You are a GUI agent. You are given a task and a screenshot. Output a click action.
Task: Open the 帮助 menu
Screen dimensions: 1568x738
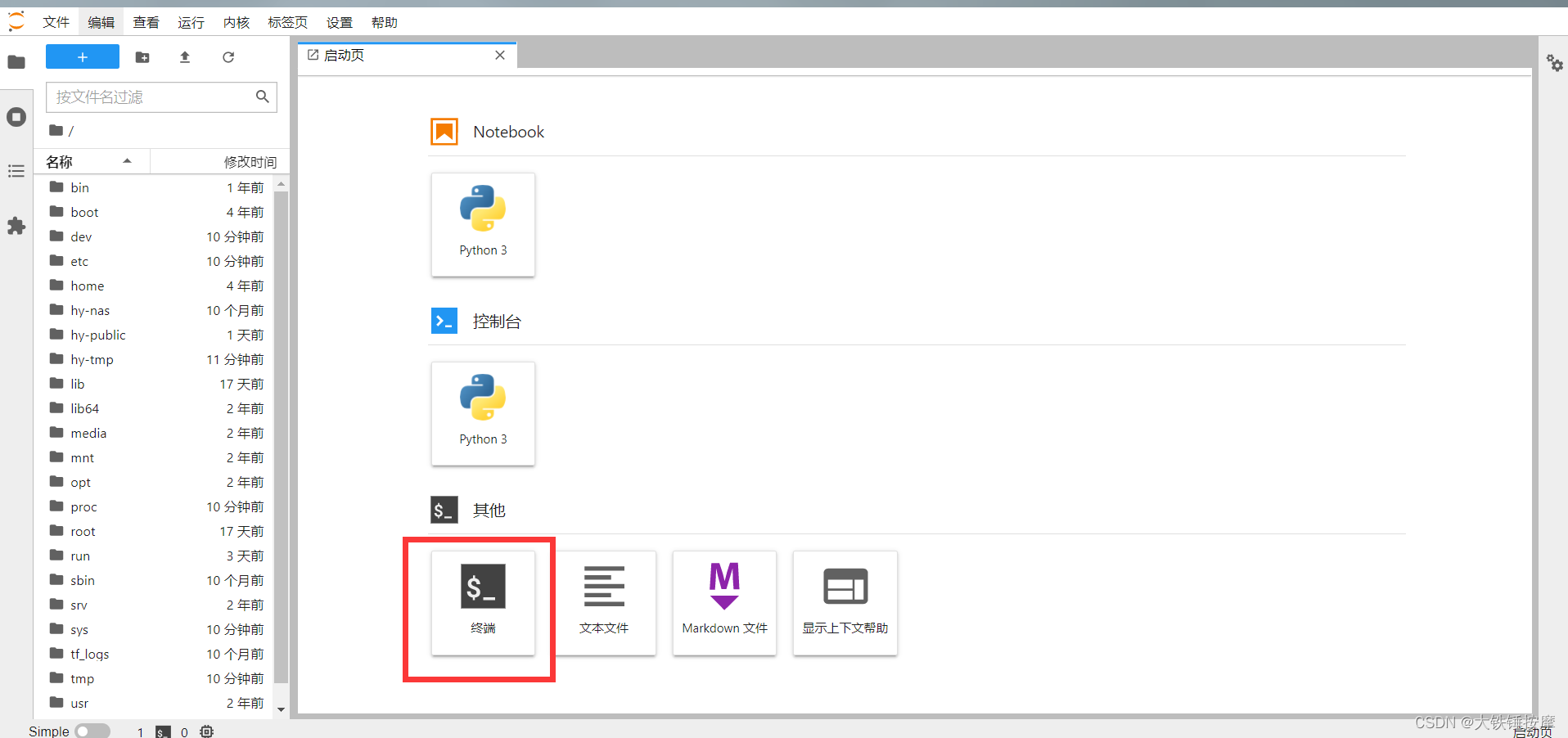[x=385, y=22]
